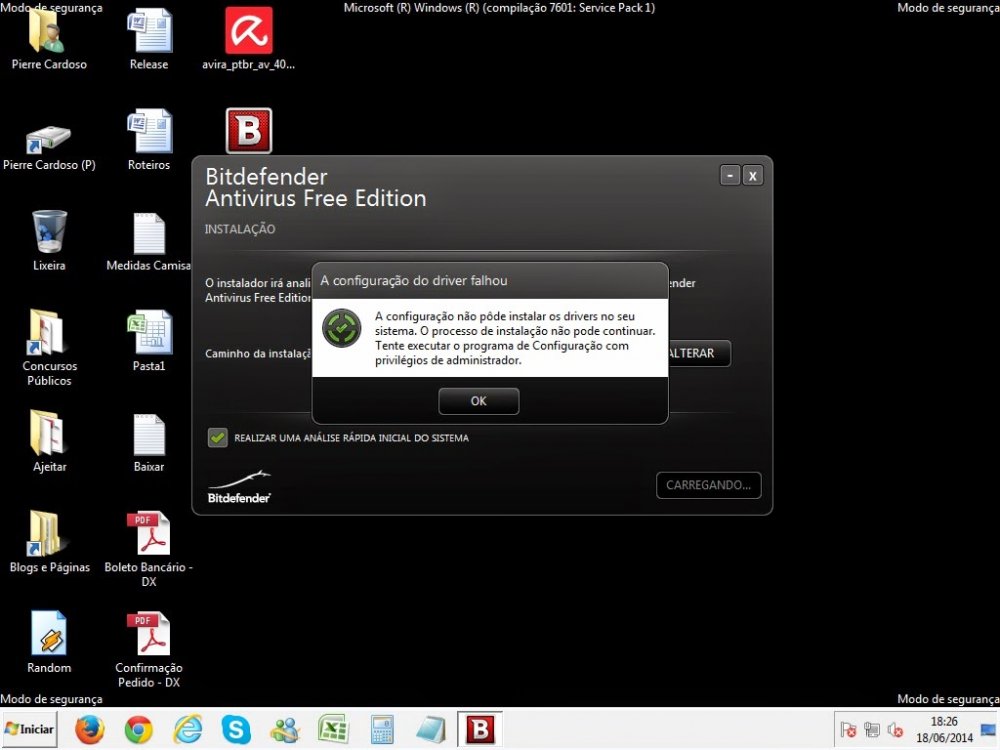Select the Bitdefender installer desktop icon
The image size is (1000, 750).
click(249, 131)
